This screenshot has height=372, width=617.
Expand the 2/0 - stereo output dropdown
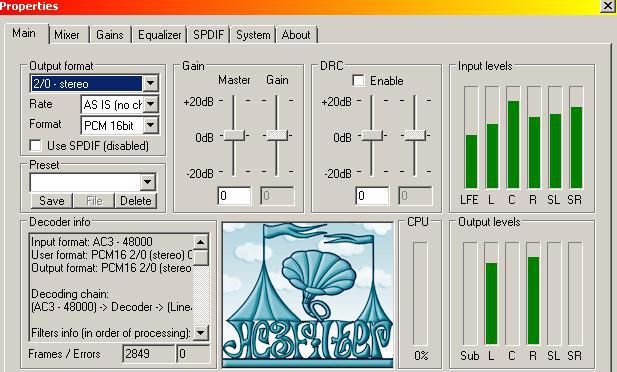point(150,83)
